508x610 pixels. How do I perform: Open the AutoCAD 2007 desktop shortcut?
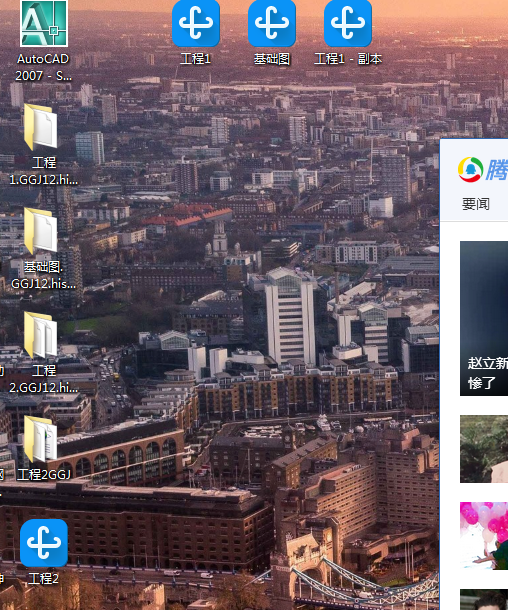coord(44,23)
